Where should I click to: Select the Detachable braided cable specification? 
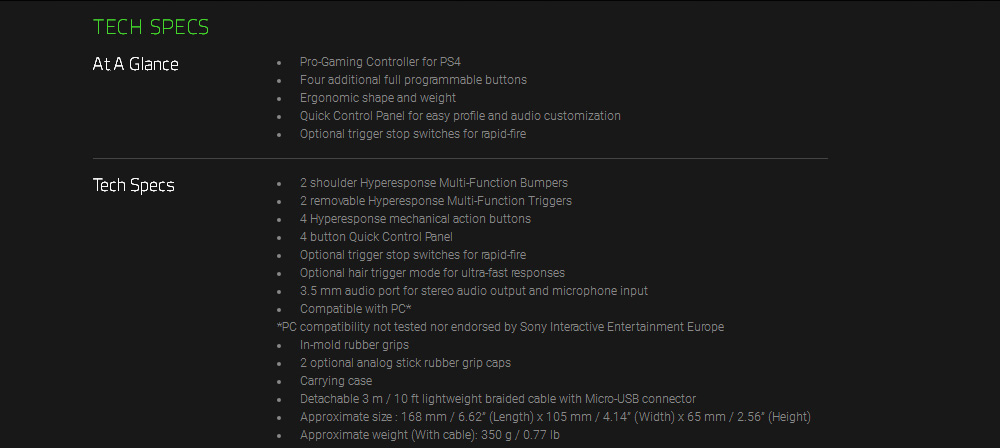[x=498, y=399]
